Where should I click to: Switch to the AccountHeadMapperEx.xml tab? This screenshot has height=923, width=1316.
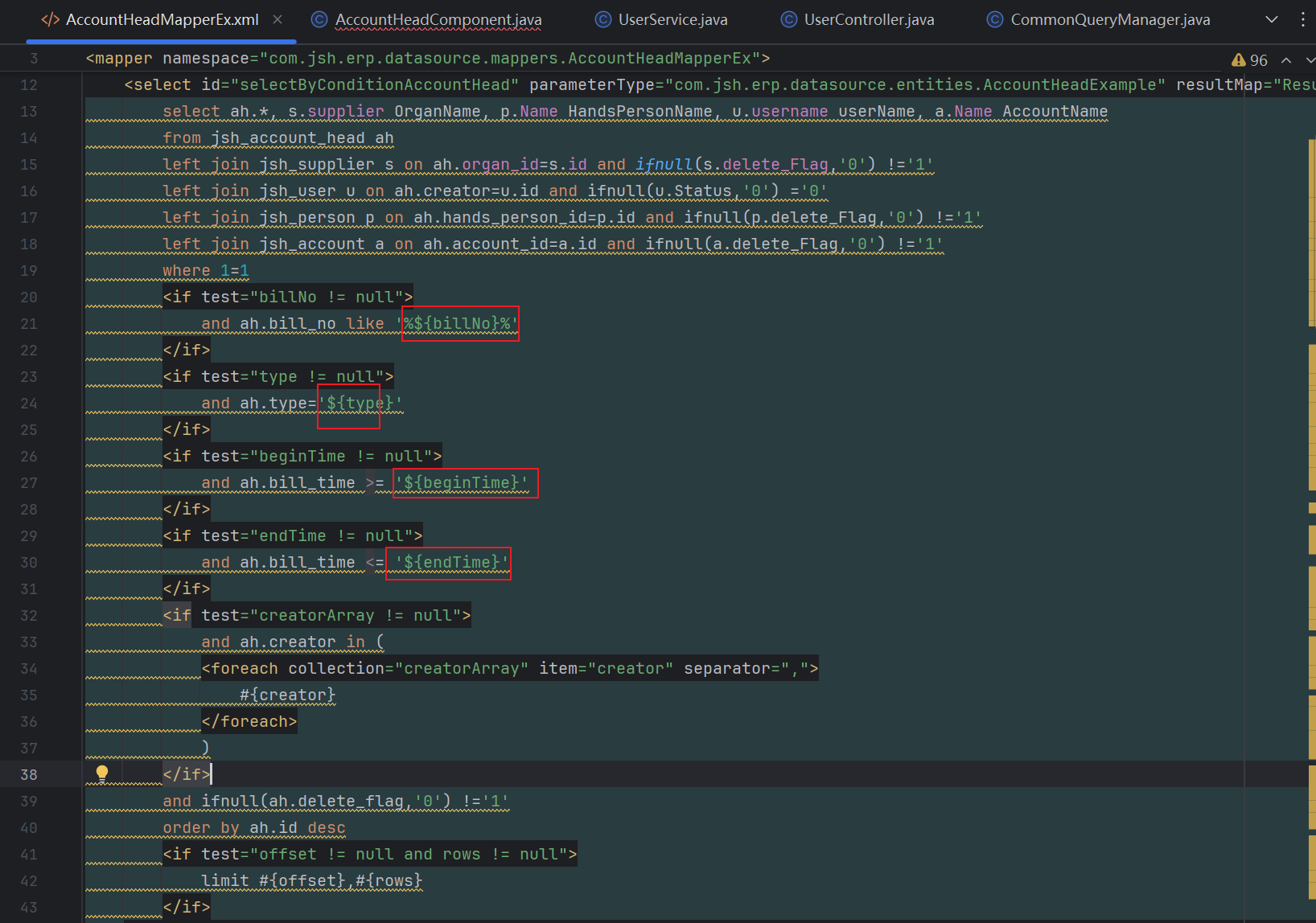pos(162,20)
